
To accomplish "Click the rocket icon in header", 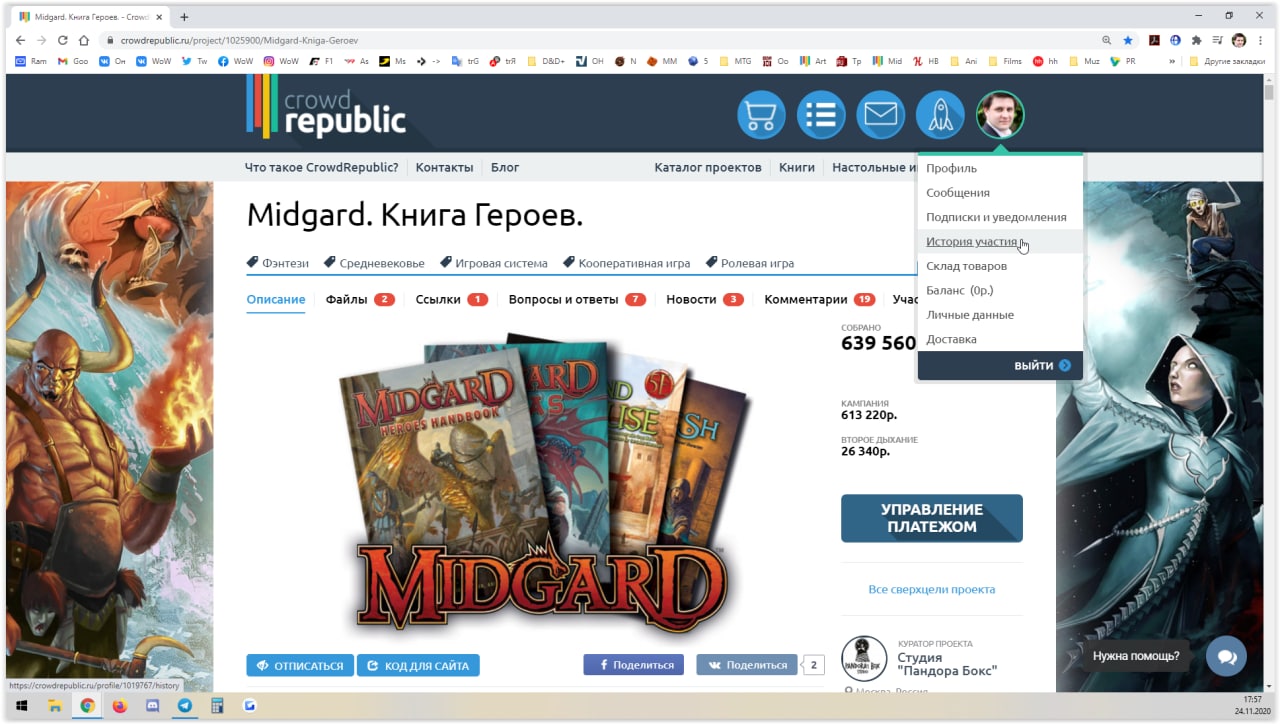I will (x=940, y=115).
